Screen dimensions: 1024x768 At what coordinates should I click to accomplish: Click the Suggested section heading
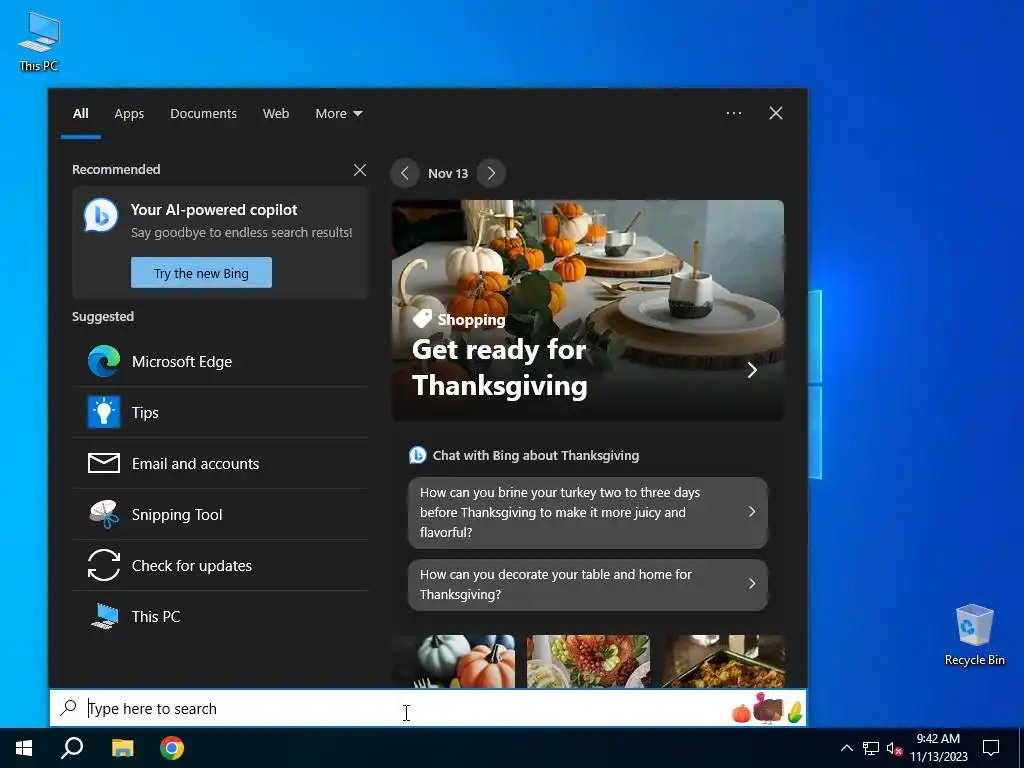(x=103, y=316)
